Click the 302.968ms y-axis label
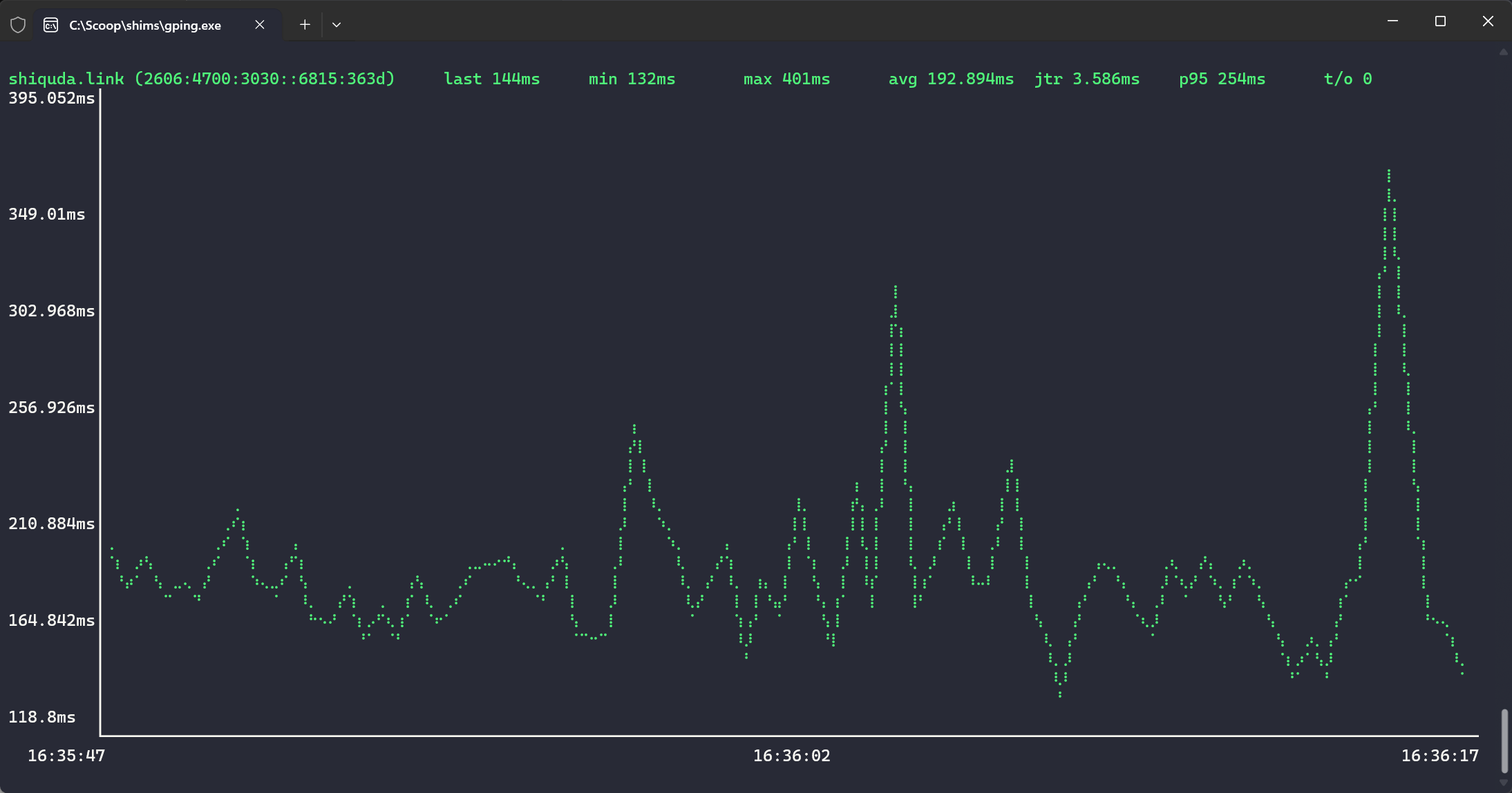This screenshot has width=1512, height=793. (x=51, y=311)
